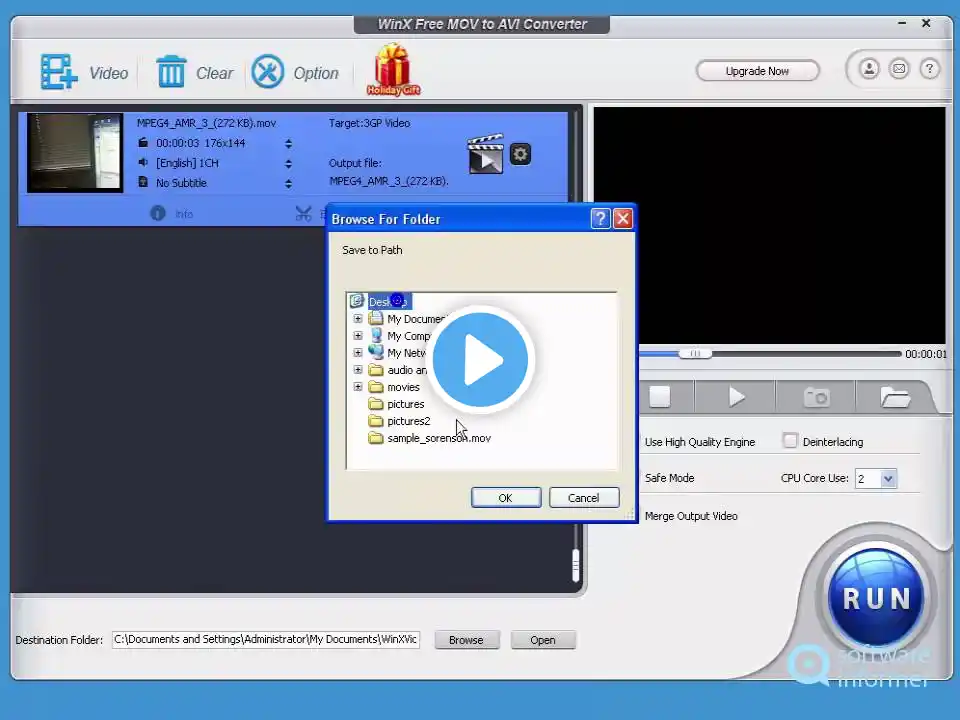Screen dimensions: 960x720
Task: Enable the Deinterlacing checkbox
Action: pos(791,441)
